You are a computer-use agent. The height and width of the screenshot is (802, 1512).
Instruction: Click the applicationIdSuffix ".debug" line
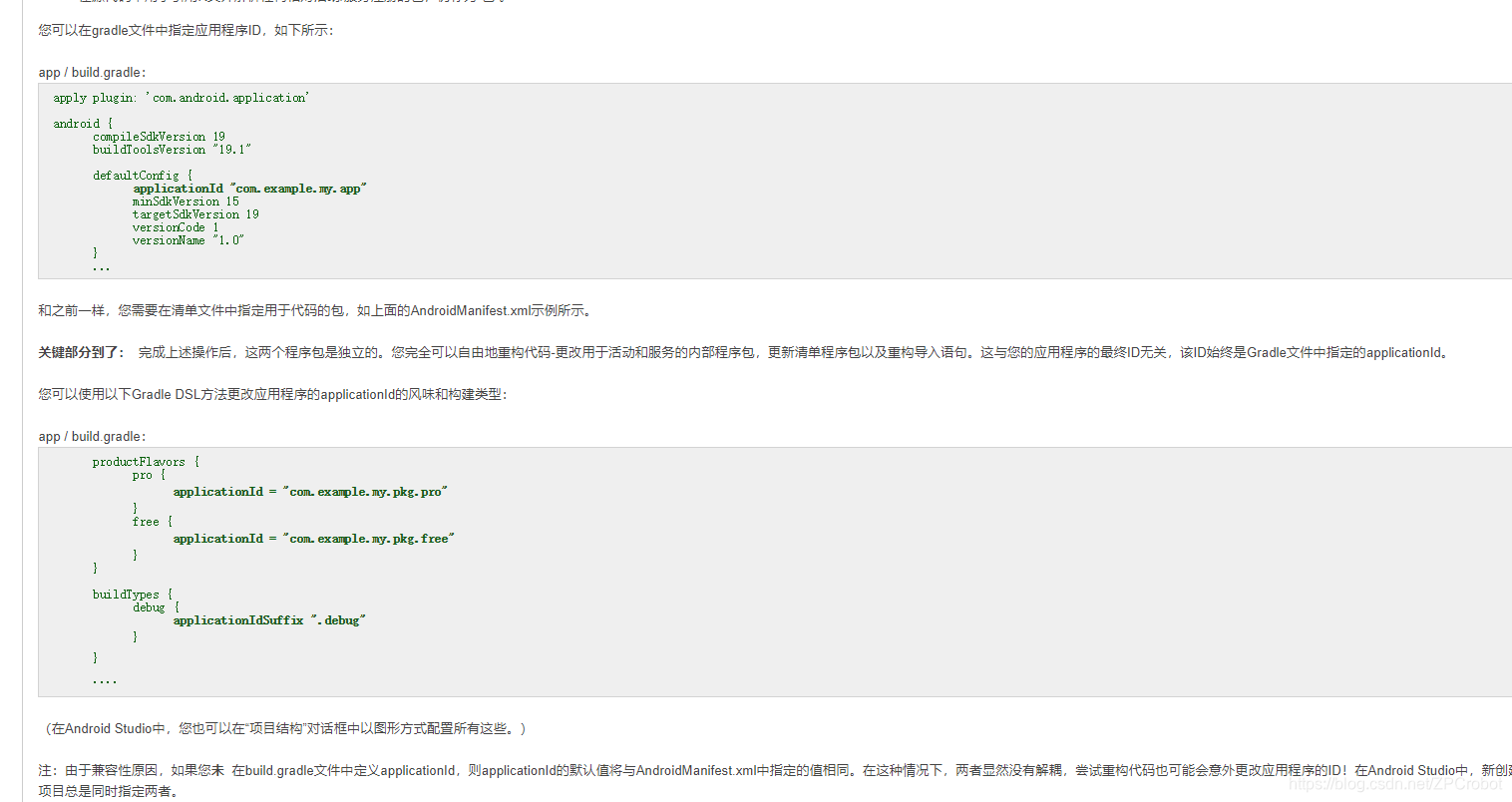269,620
